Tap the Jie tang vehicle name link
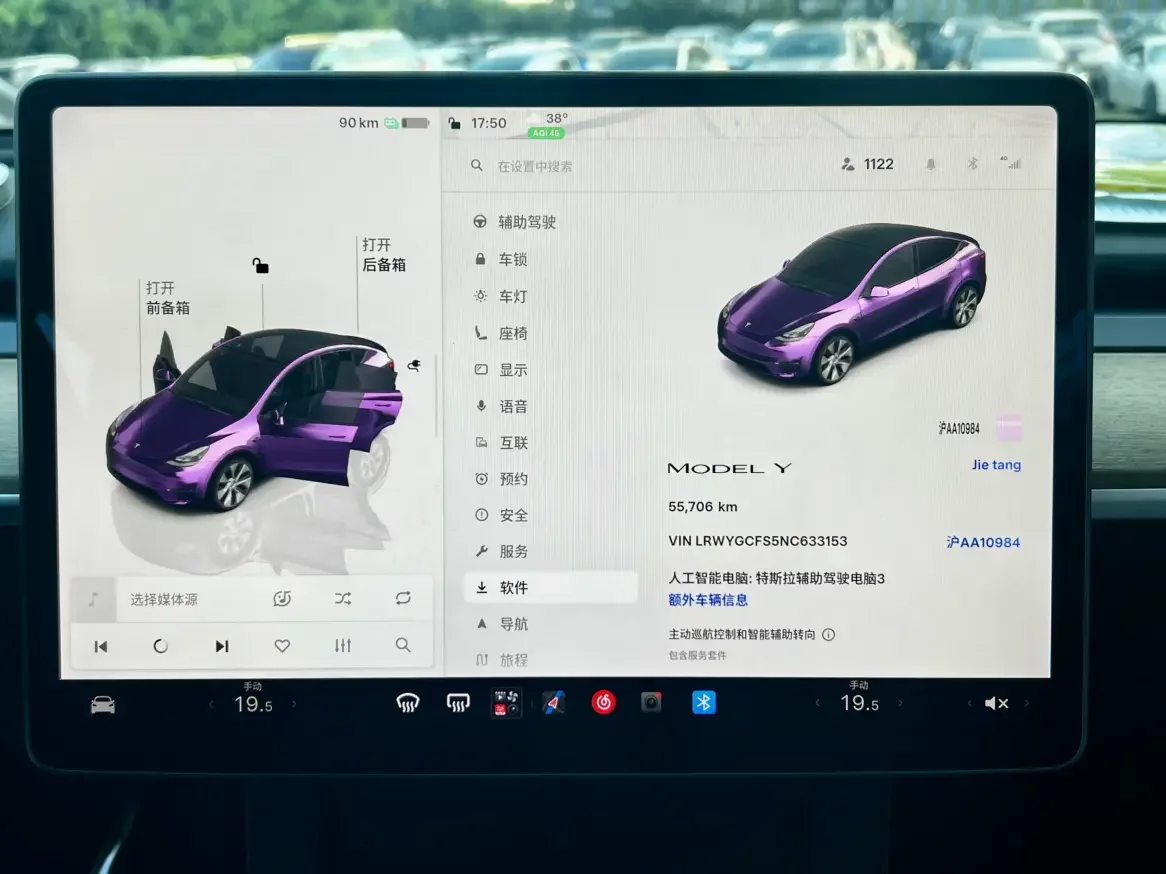1166x874 pixels. 996,465
